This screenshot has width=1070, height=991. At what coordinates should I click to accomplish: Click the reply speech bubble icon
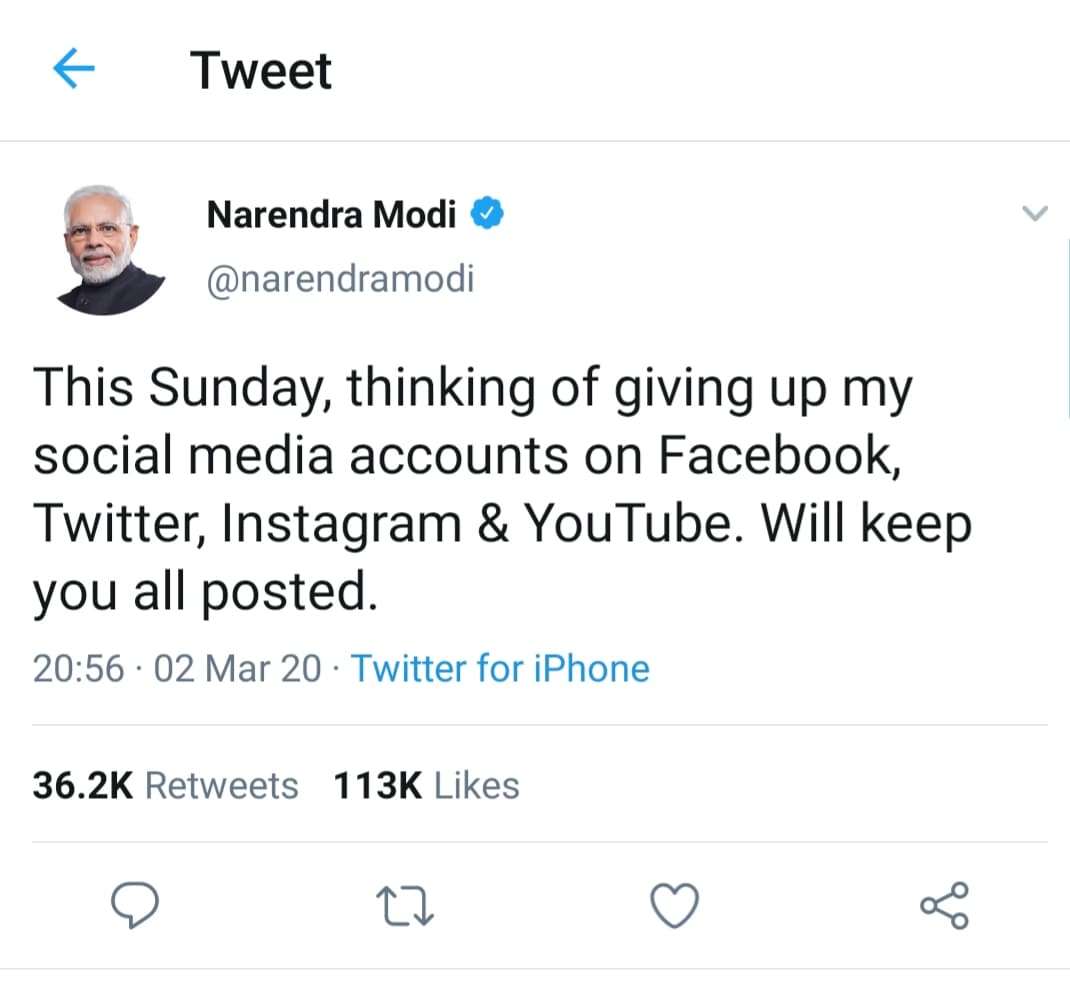point(133,906)
